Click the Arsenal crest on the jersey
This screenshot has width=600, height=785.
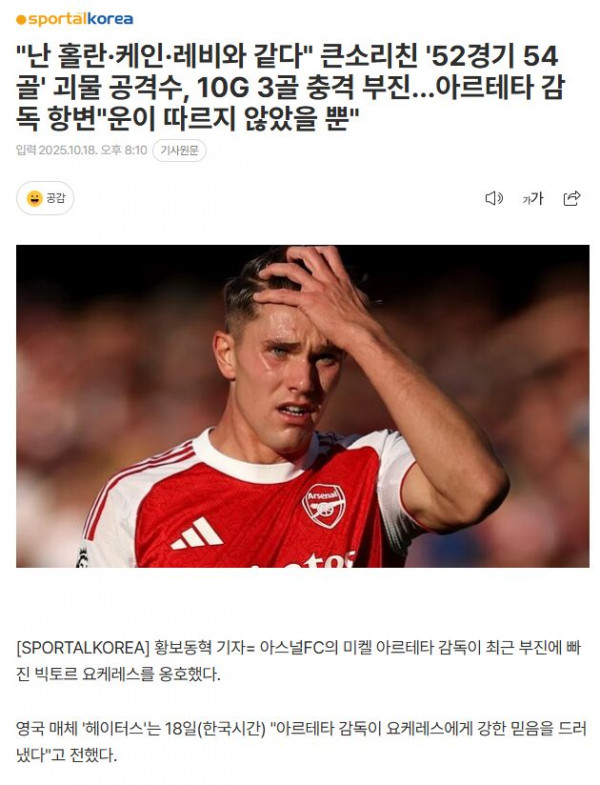click(x=323, y=506)
